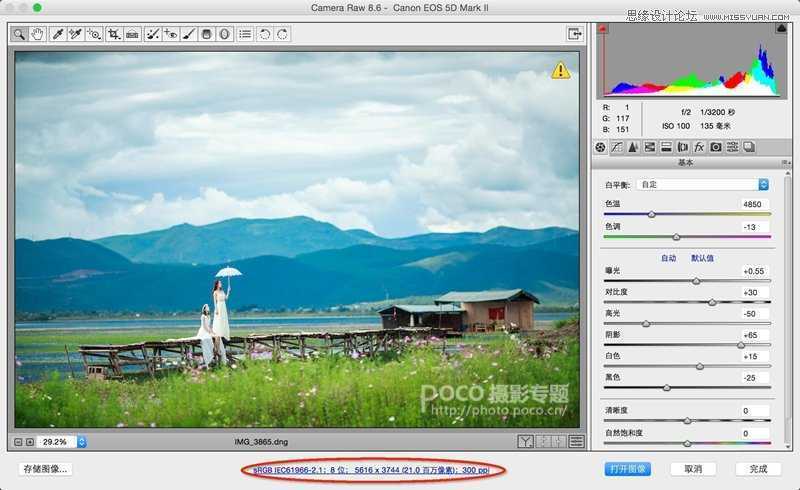Select the Radial Filter tool
Viewport: 800px width, 490px height.
(224, 34)
